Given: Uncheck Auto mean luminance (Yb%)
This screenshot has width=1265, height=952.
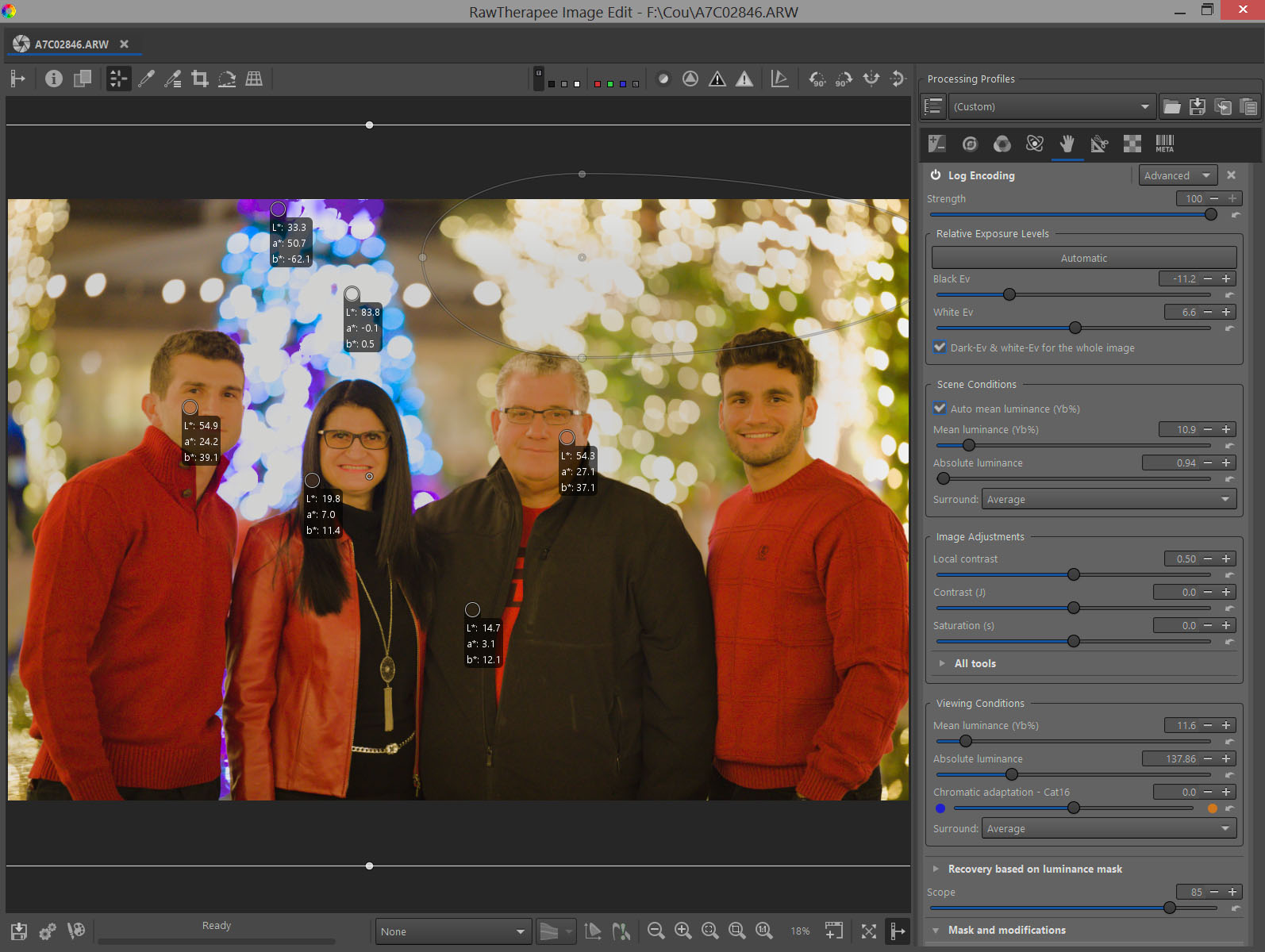Looking at the screenshot, I should [x=940, y=409].
